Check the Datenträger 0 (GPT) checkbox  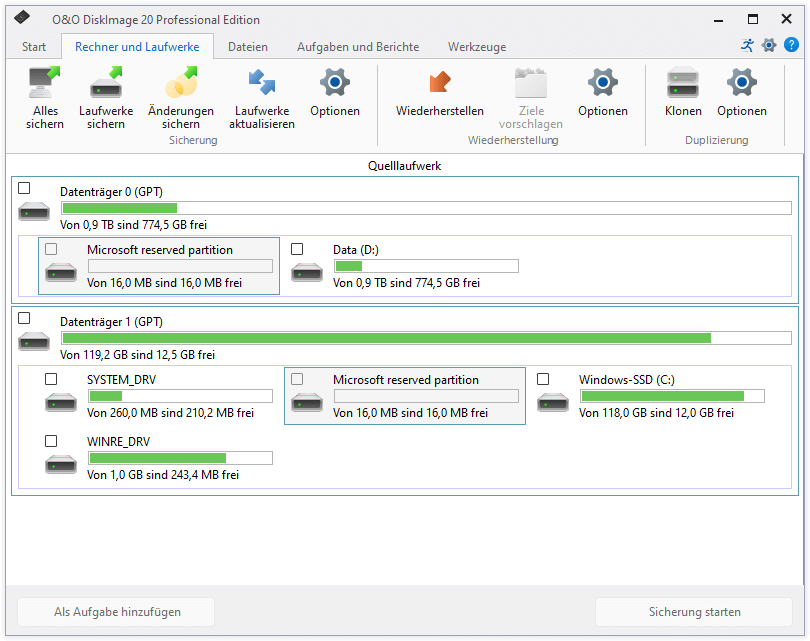point(24,188)
